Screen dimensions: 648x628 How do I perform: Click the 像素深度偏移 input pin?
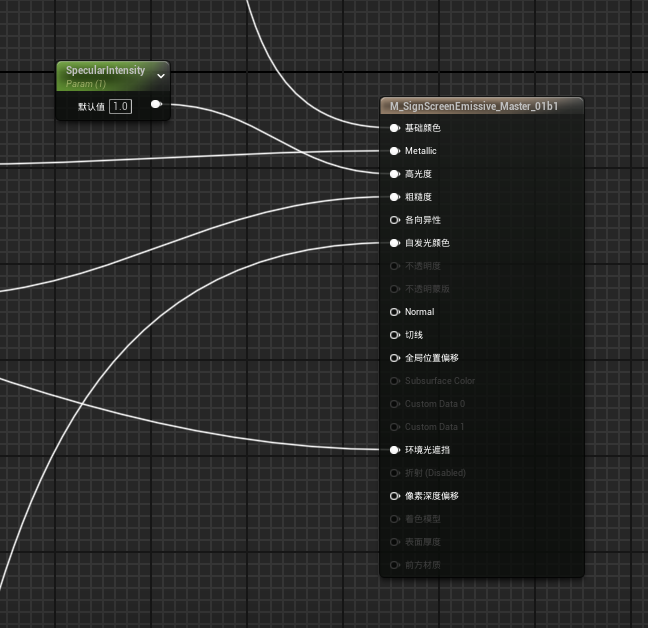[395, 496]
